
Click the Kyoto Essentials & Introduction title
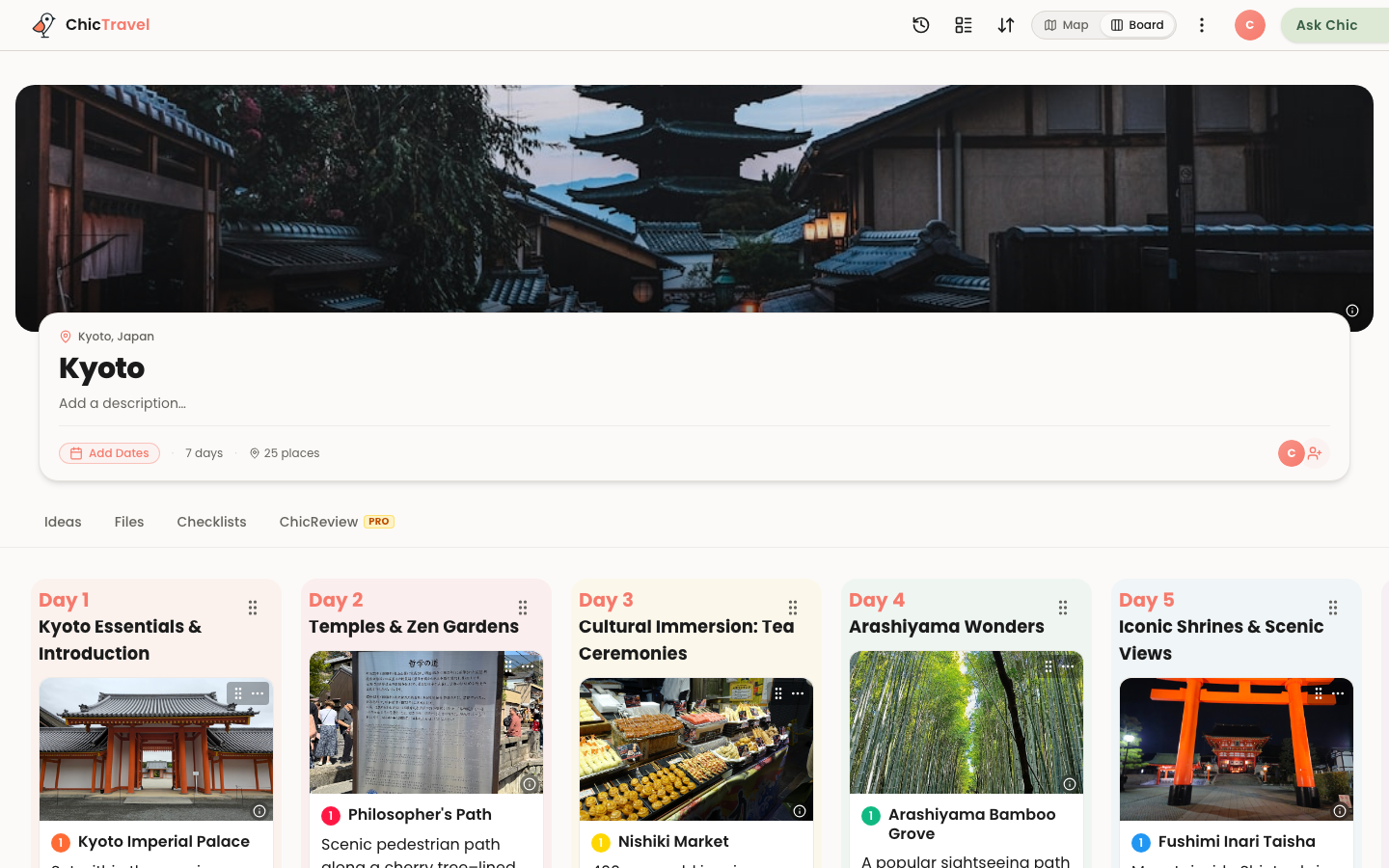121,640
